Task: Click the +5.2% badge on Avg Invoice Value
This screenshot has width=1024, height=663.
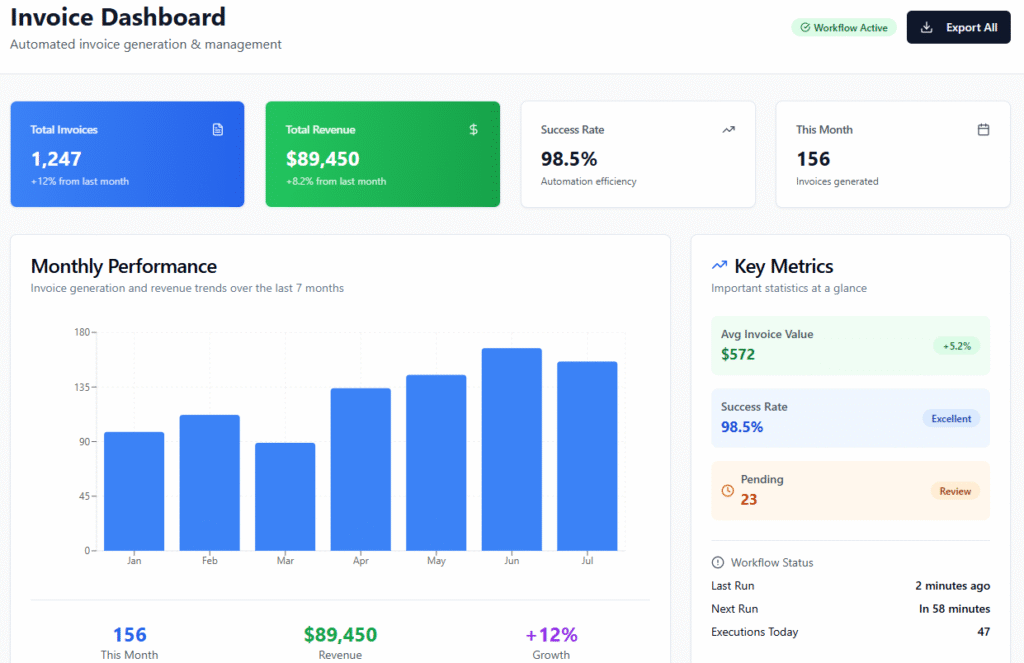Action: 957,346
